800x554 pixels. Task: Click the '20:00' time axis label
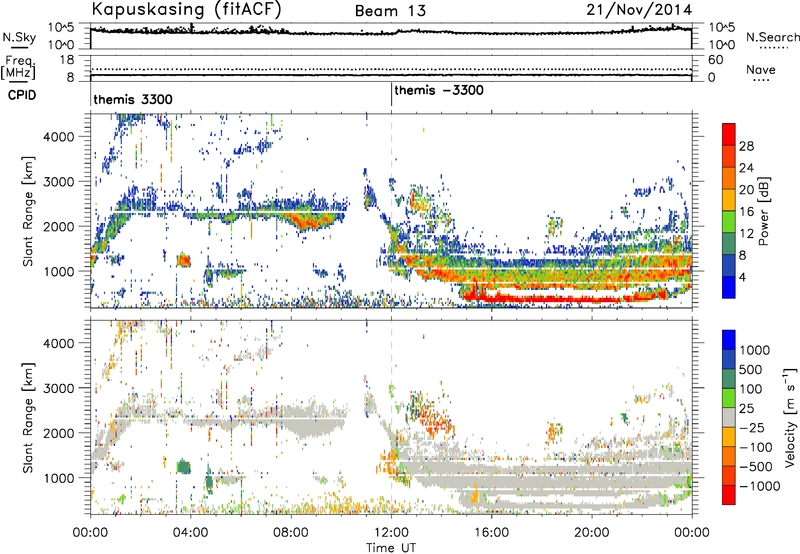click(591, 533)
